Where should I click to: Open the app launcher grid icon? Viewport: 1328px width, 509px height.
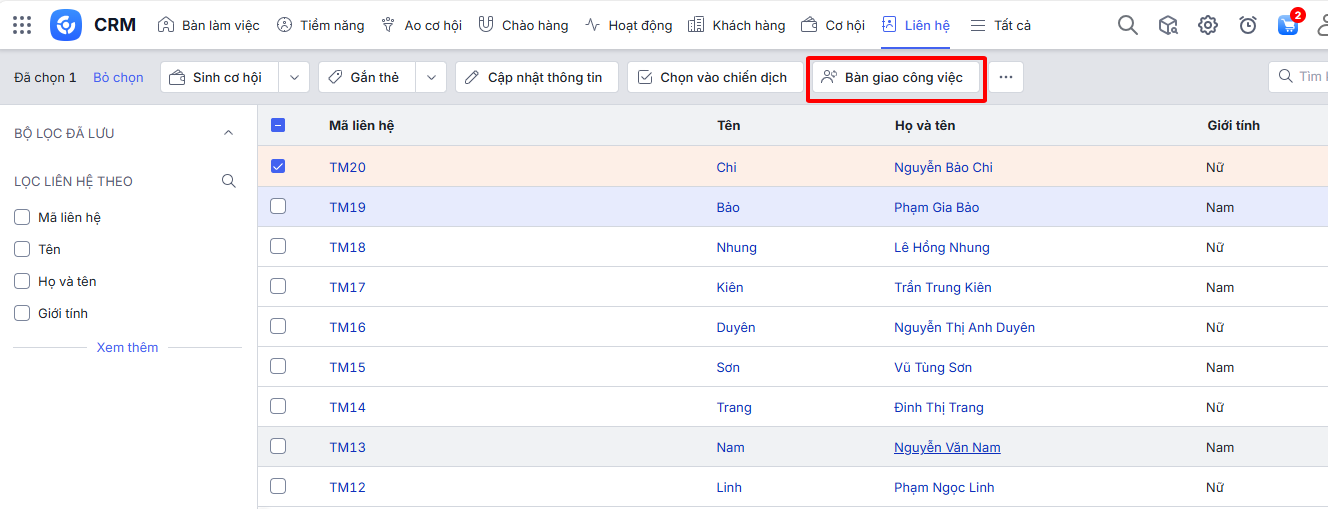click(22, 25)
